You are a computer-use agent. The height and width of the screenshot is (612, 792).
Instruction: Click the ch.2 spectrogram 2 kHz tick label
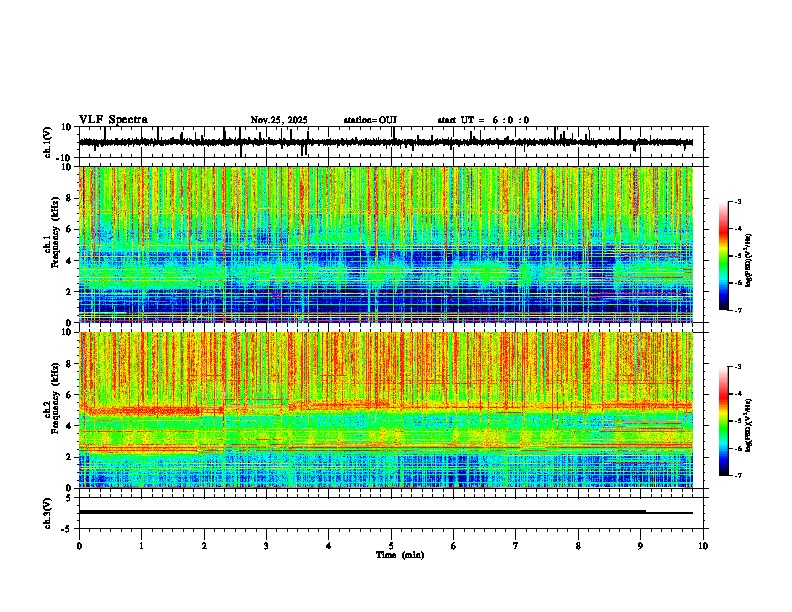pyautogui.click(x=70, y=457)
